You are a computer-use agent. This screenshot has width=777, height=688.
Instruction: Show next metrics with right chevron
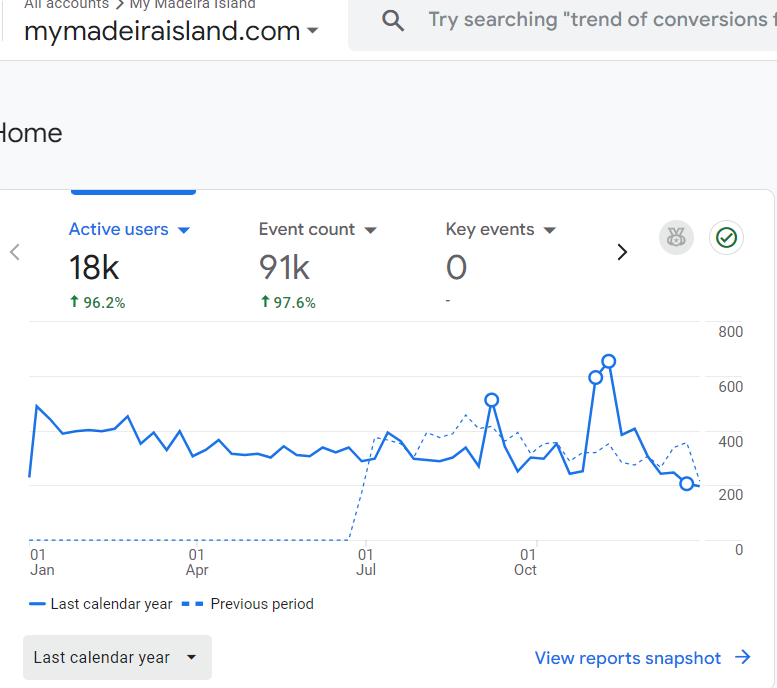(x=622, y=252)
